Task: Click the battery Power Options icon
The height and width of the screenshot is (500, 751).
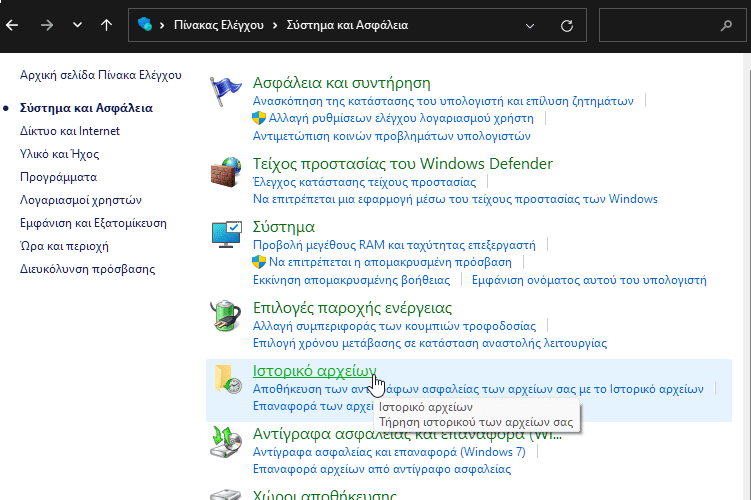Action: pyautogui.click(x=226, y=316)
